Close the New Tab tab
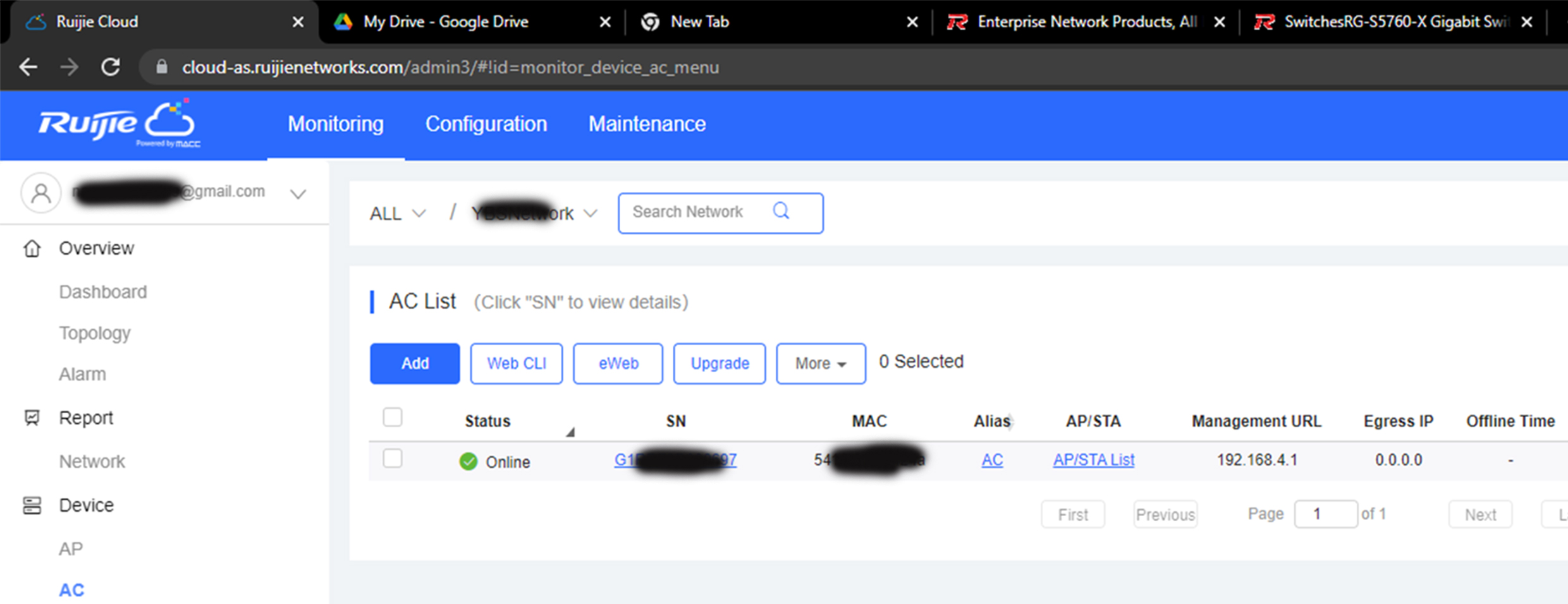This screenshot has height=604, width=1568. click(x=912, y=22)
